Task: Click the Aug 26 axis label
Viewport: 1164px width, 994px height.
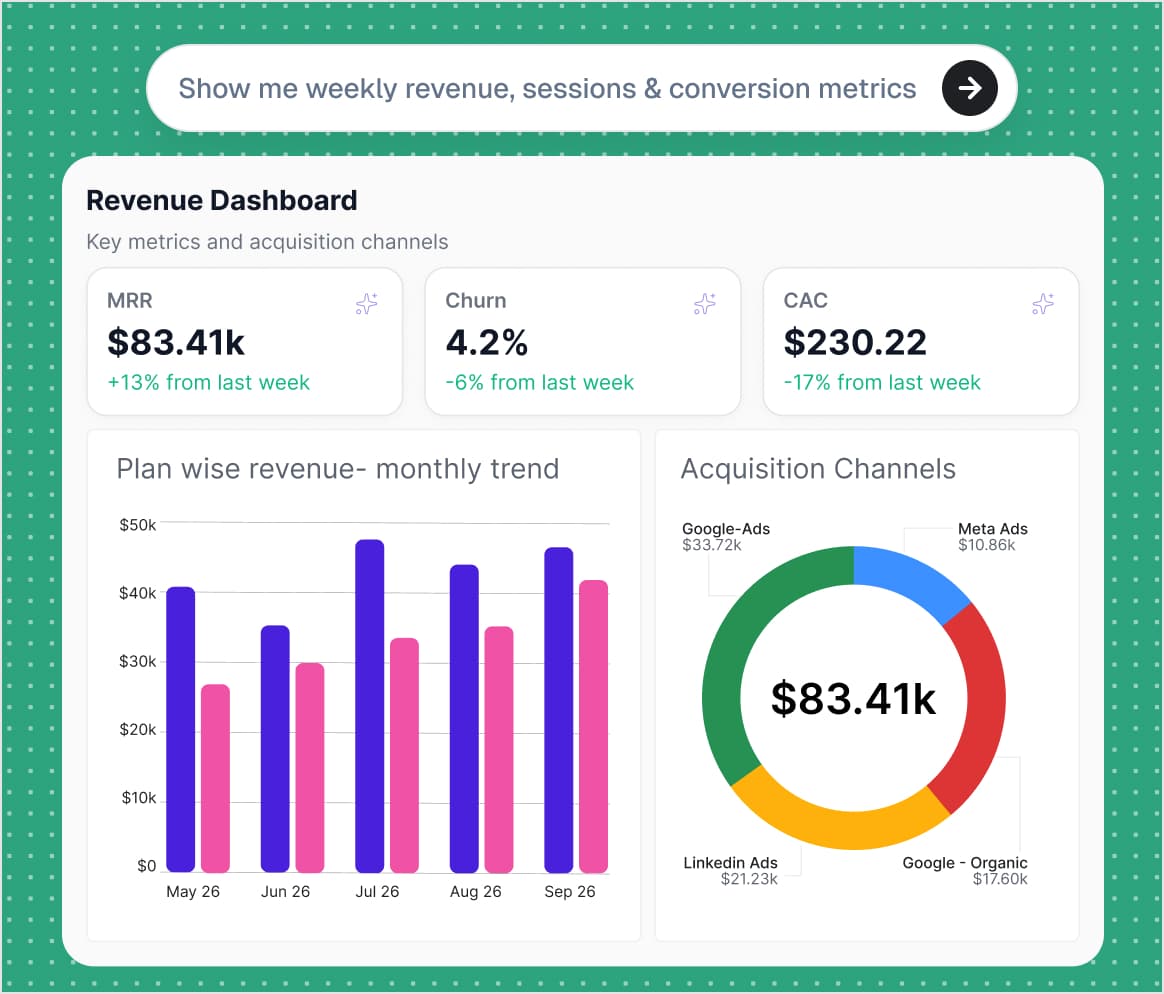Action: [x=475, y=892]
